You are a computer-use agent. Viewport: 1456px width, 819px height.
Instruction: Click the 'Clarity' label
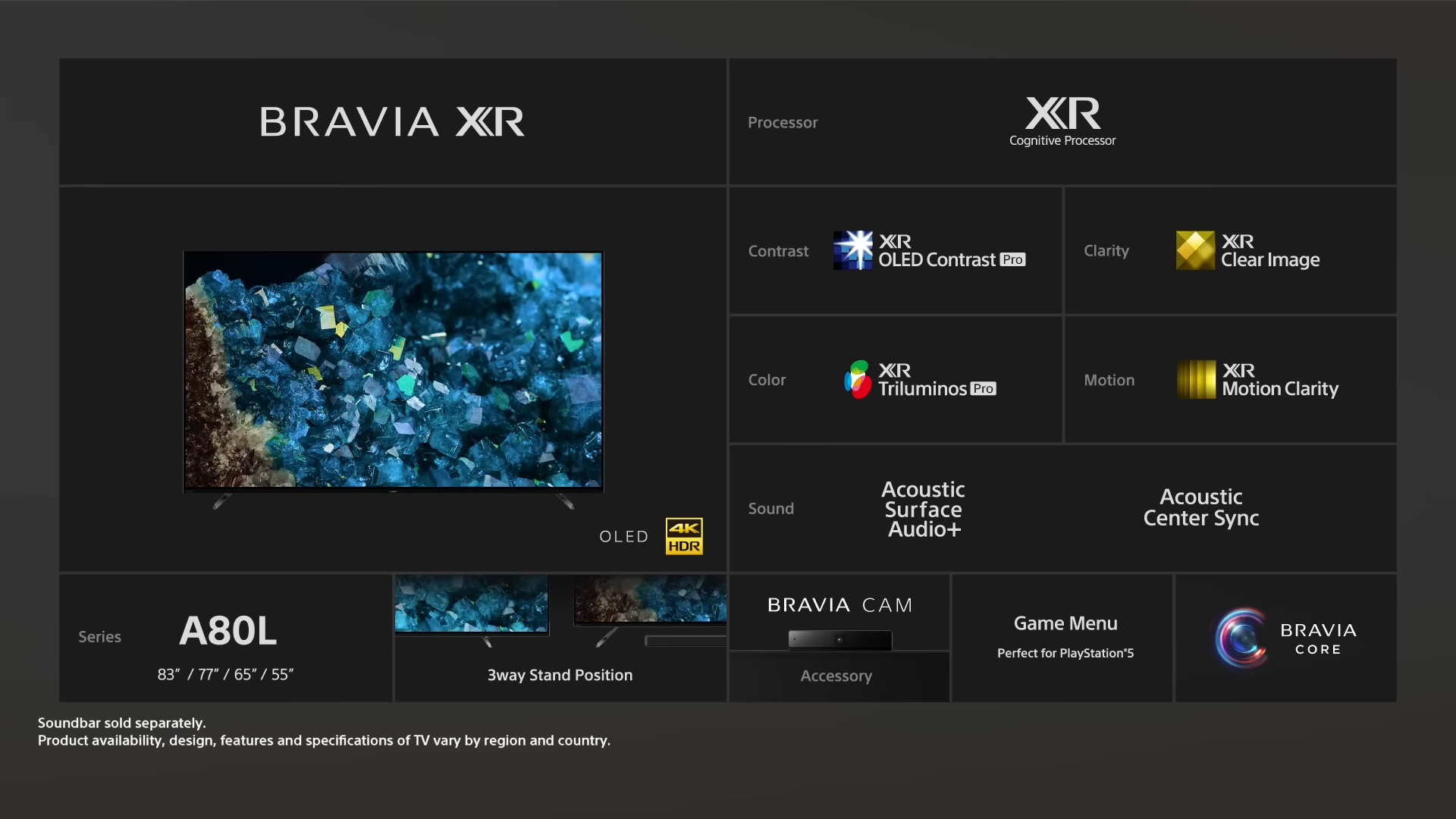(x=1106, y=251)
